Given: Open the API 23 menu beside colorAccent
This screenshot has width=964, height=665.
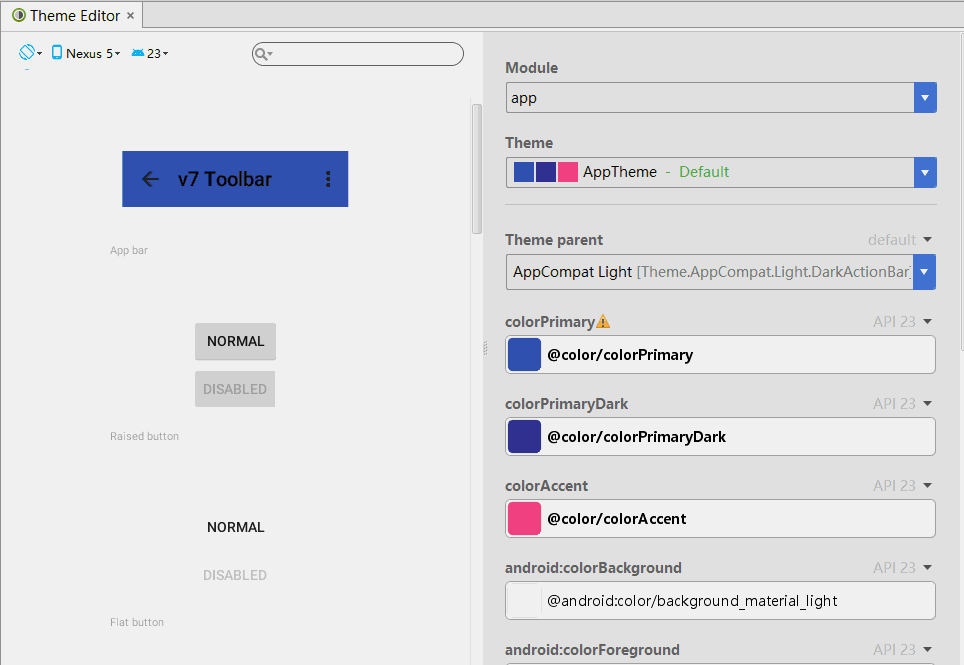Looking at the screenshot, I should 902,486.
